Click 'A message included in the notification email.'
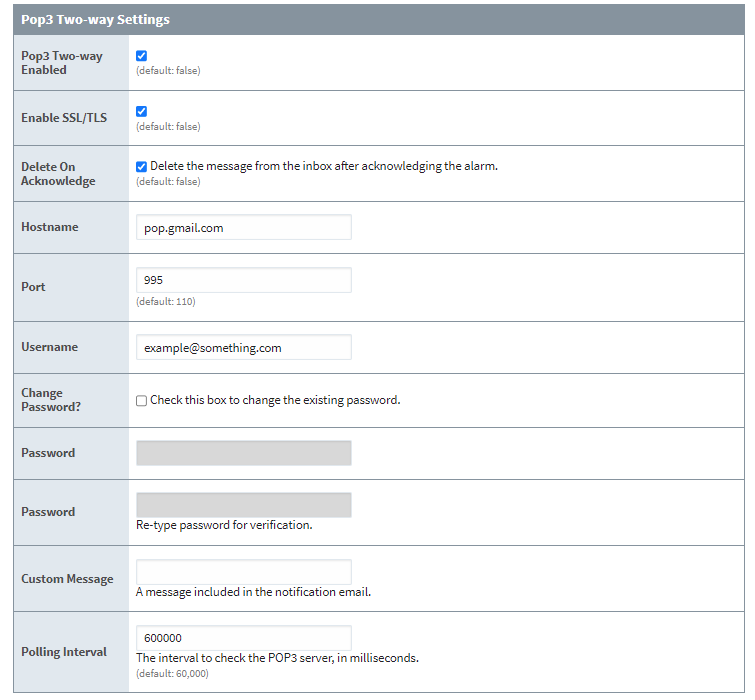 tap(254, 592)
